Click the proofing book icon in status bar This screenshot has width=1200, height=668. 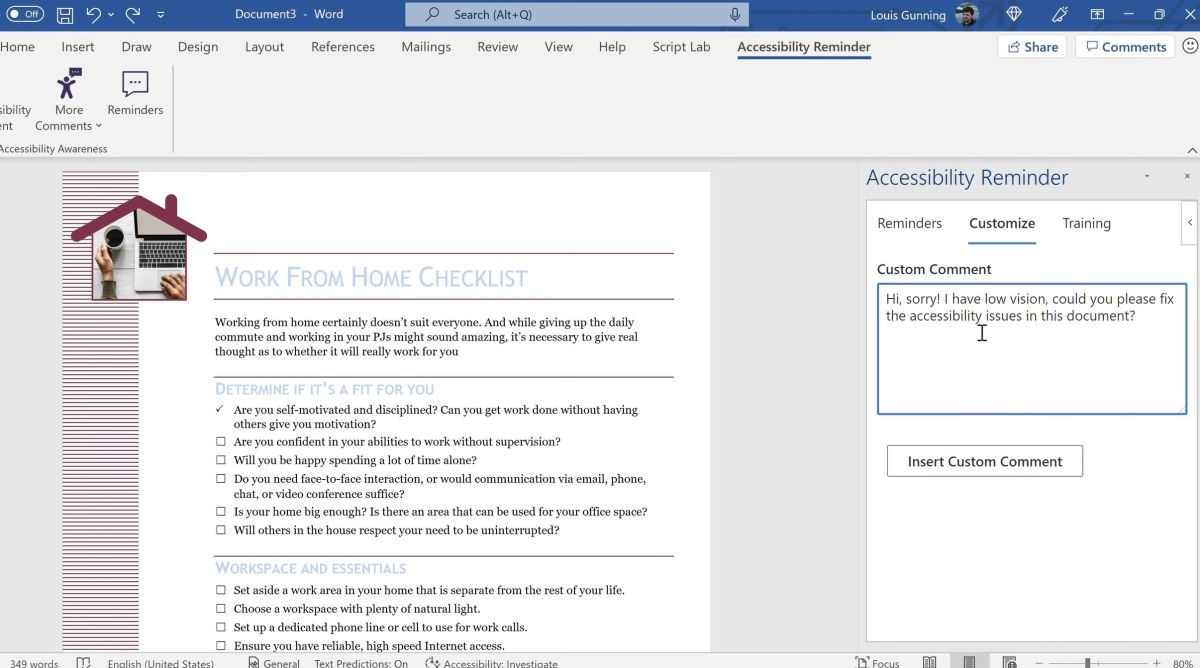pos(84,662)
